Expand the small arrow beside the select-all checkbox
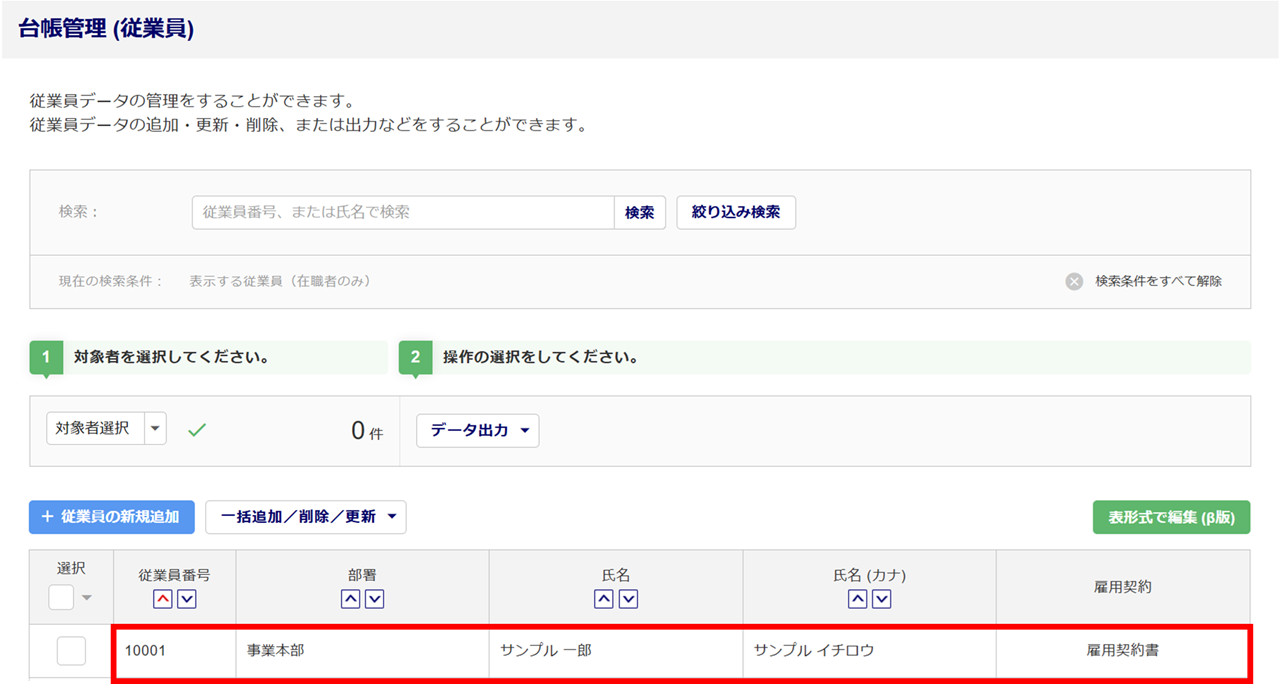The width and height of the screenshot is (1280, 684). pos(86,599)
